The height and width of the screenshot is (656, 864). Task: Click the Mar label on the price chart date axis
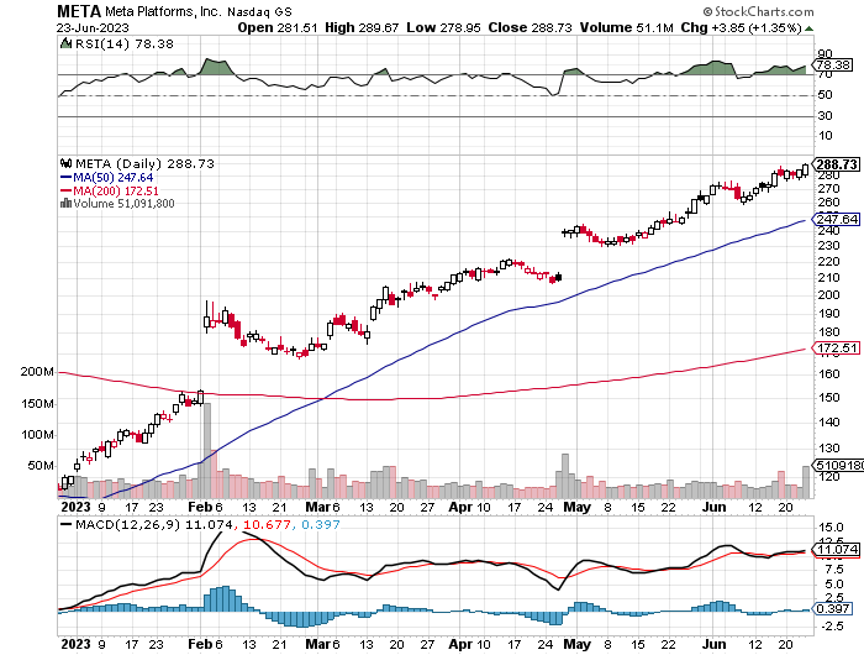pos(318,507)
